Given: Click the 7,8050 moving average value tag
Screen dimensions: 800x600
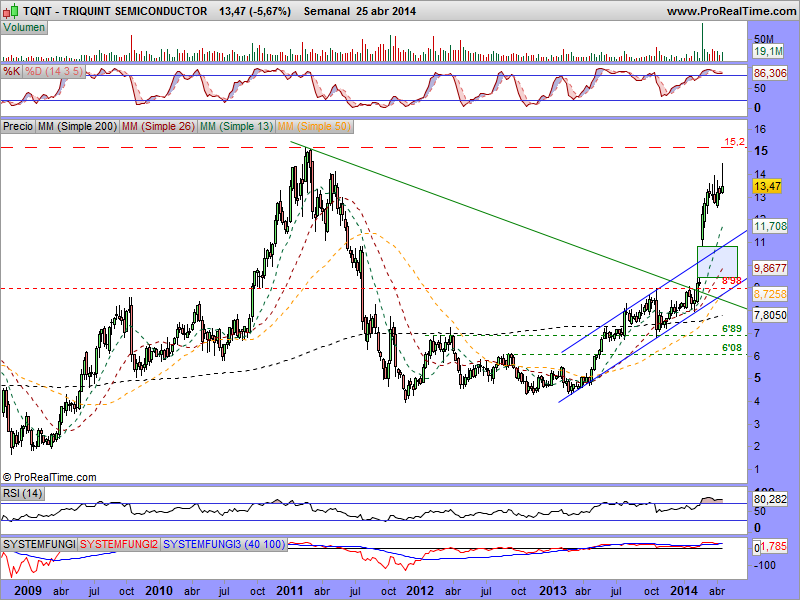Looking at the screenshot, I should (x=770, y=315).
